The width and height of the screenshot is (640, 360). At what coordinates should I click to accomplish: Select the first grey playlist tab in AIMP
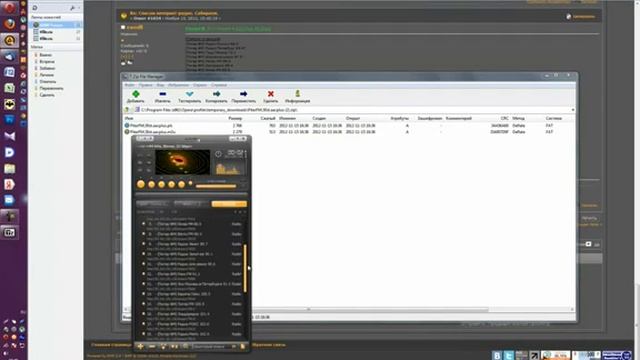[x=152, y=204]
